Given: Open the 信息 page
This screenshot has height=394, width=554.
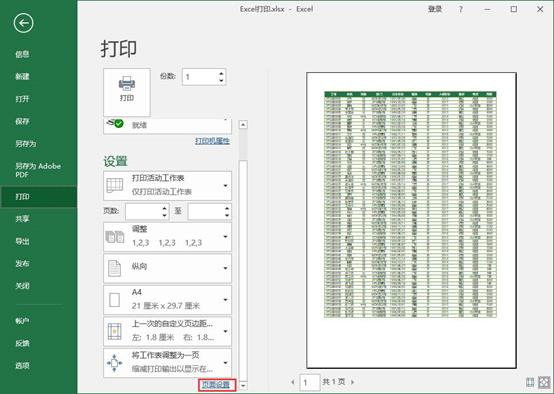Looking at the screenshot, I should (22, 54).
